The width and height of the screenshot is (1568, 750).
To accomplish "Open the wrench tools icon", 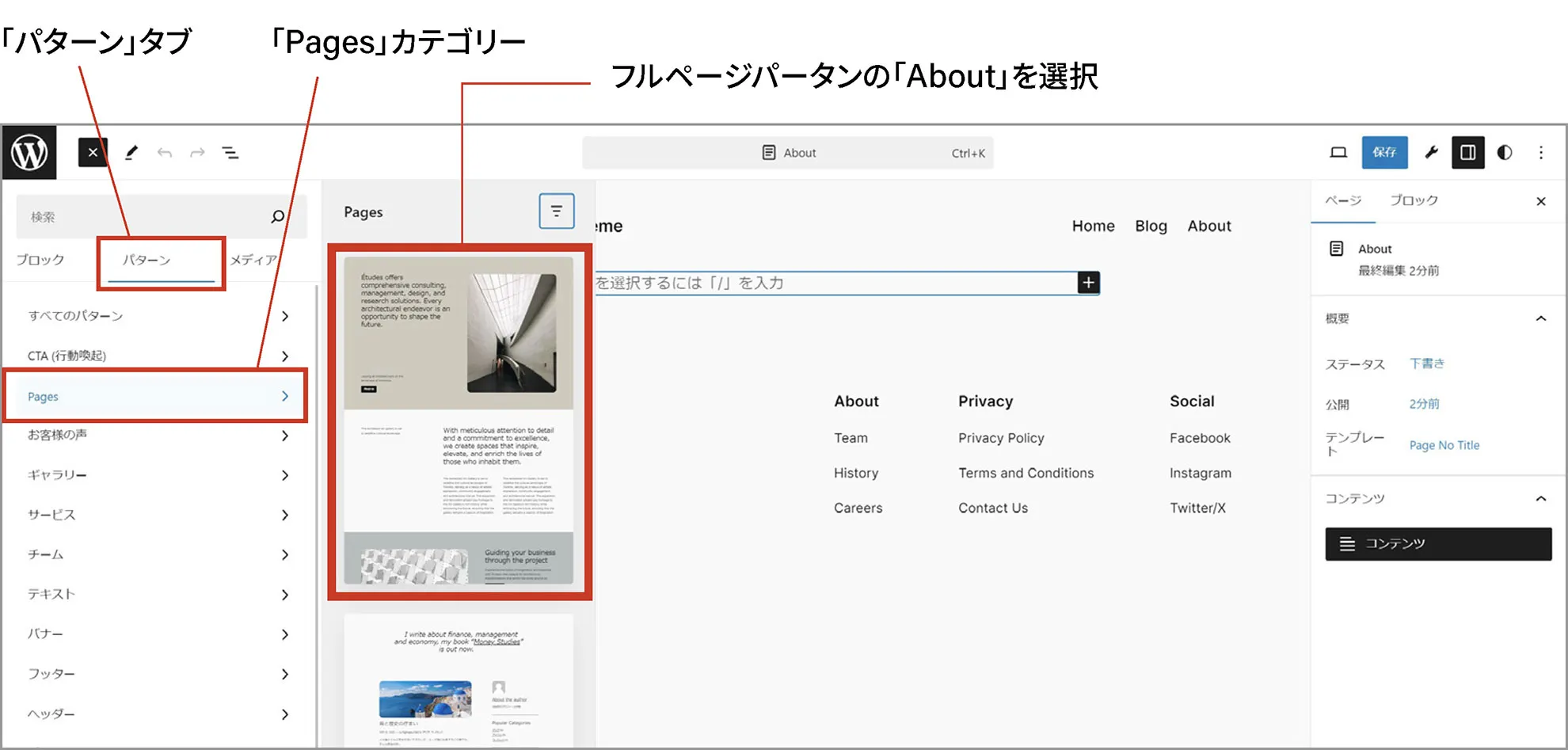I will (x=1431, y=152).
